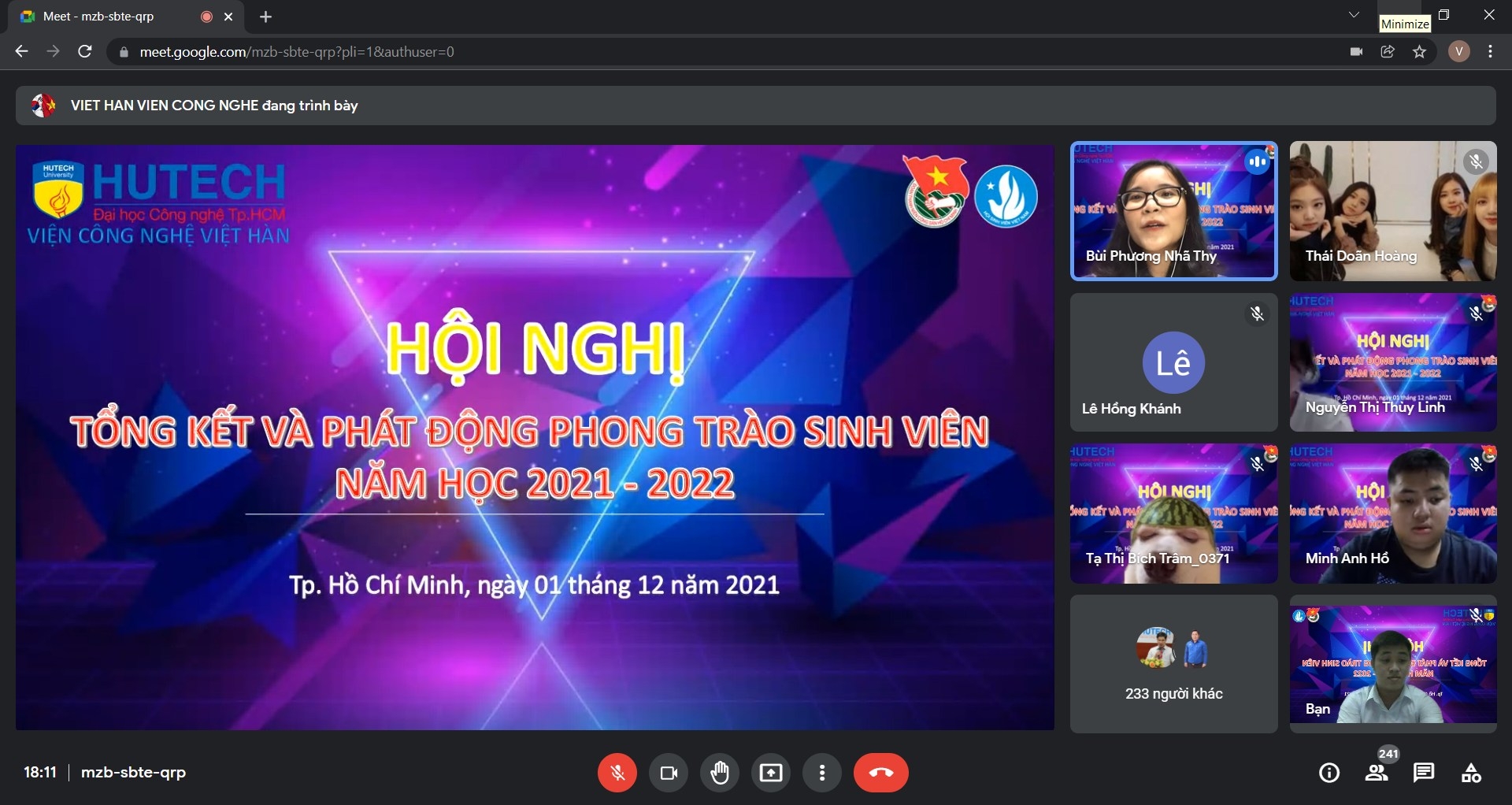Open the 233 người khác tile
Screen dimensions: 1512x805
1173,664
